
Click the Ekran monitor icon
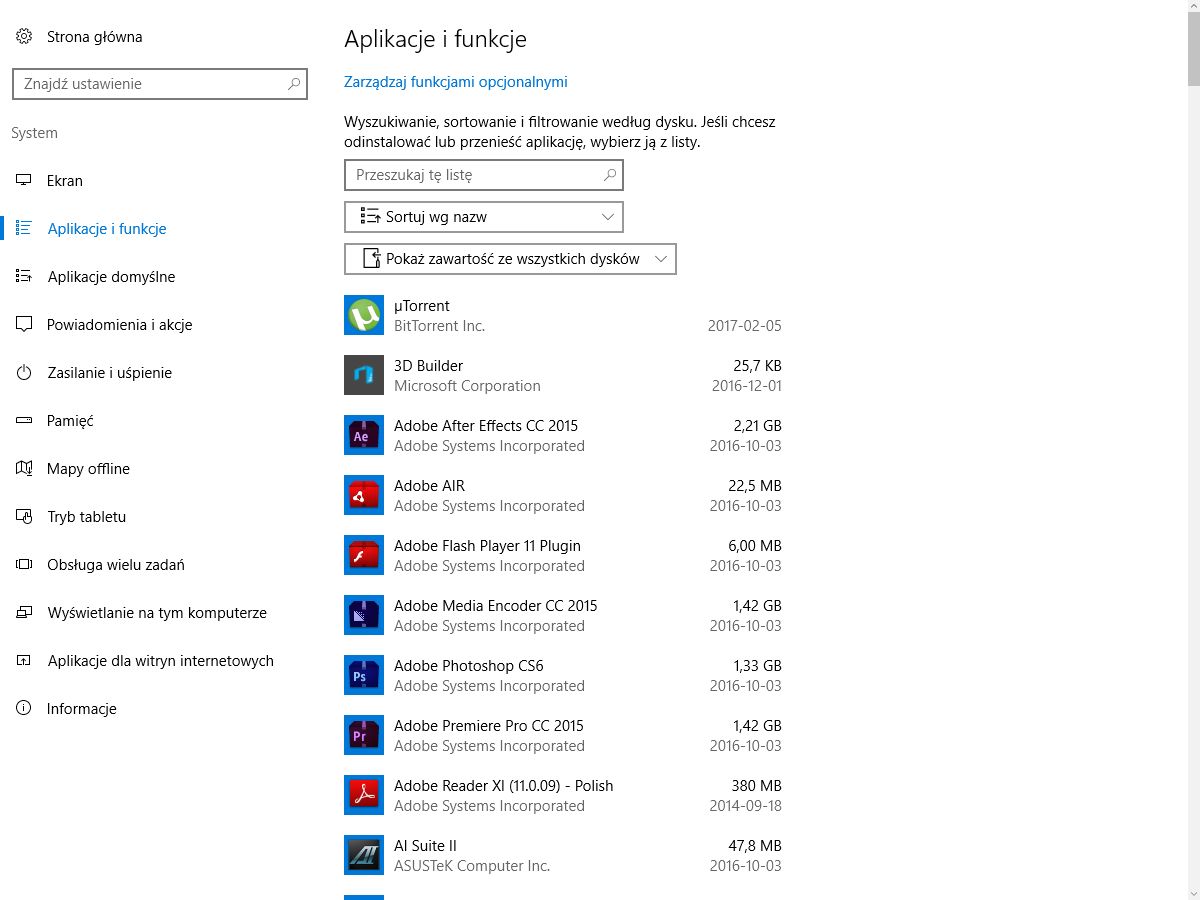pos(24,181)
